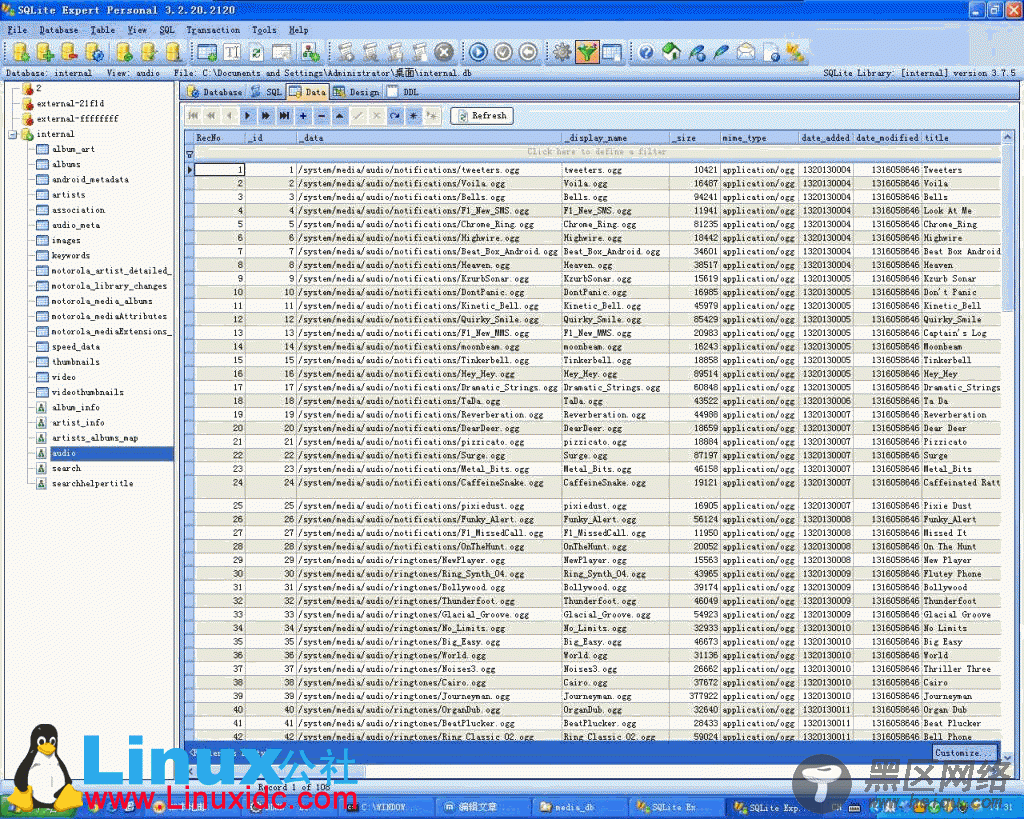Toggle the highlighted filter funnel icon
Viewport: 1024px width, 819px height.
point(586,52)
